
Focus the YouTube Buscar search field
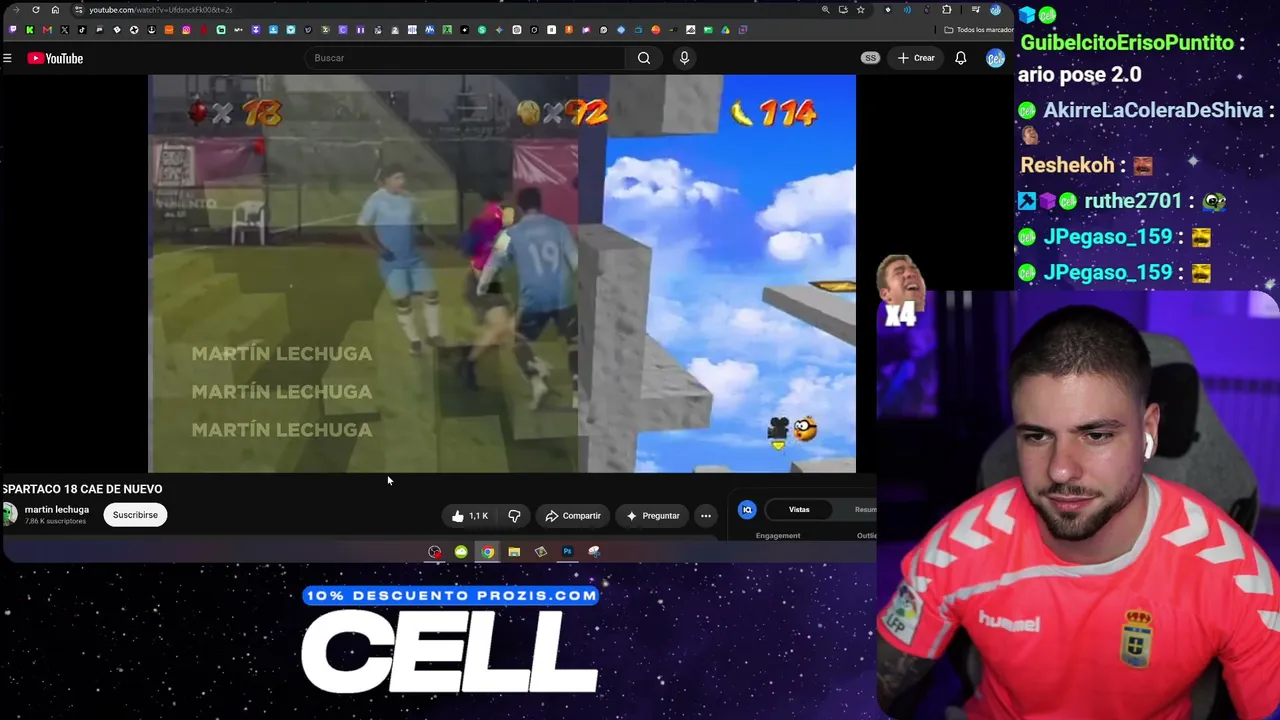click(466, 58)
